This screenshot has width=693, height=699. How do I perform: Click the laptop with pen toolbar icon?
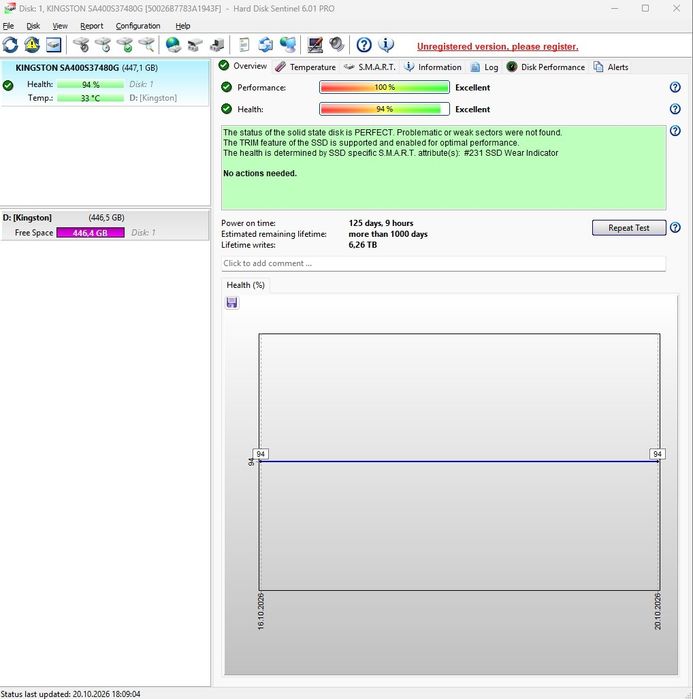click(315, 45)
